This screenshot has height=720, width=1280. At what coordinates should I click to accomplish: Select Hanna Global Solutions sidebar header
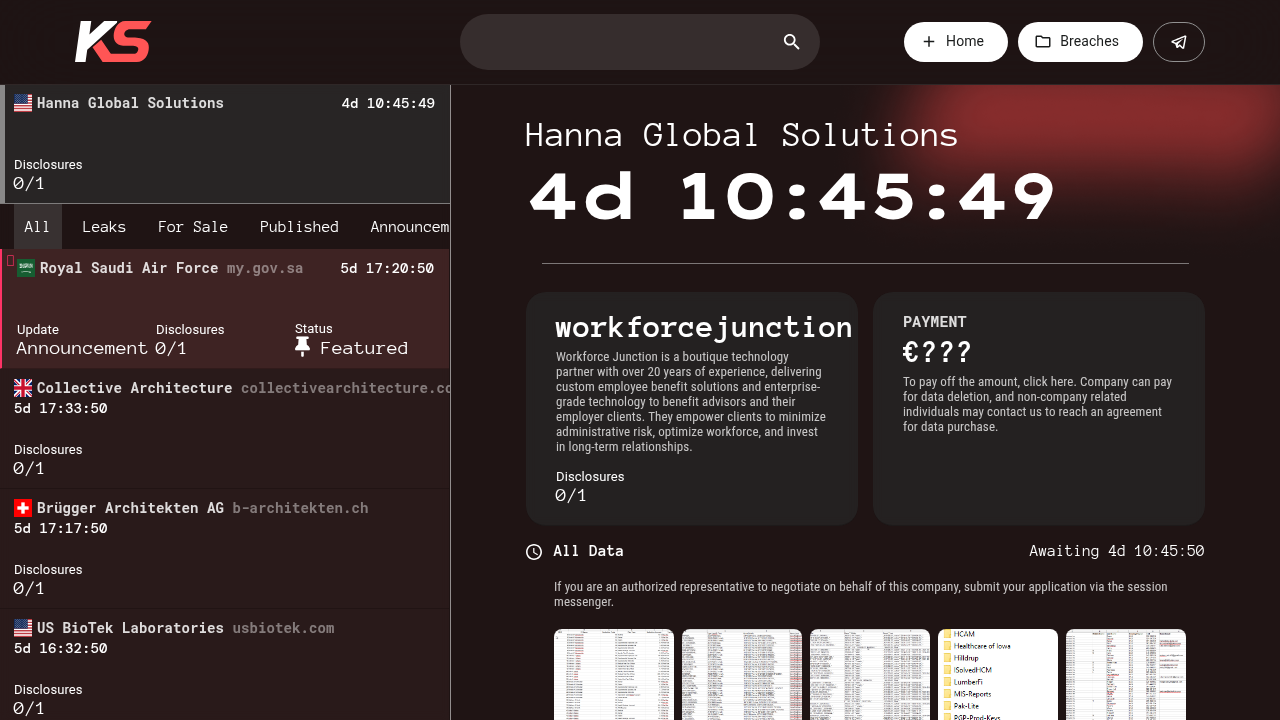pyautogui.click(x=225, y=144)
